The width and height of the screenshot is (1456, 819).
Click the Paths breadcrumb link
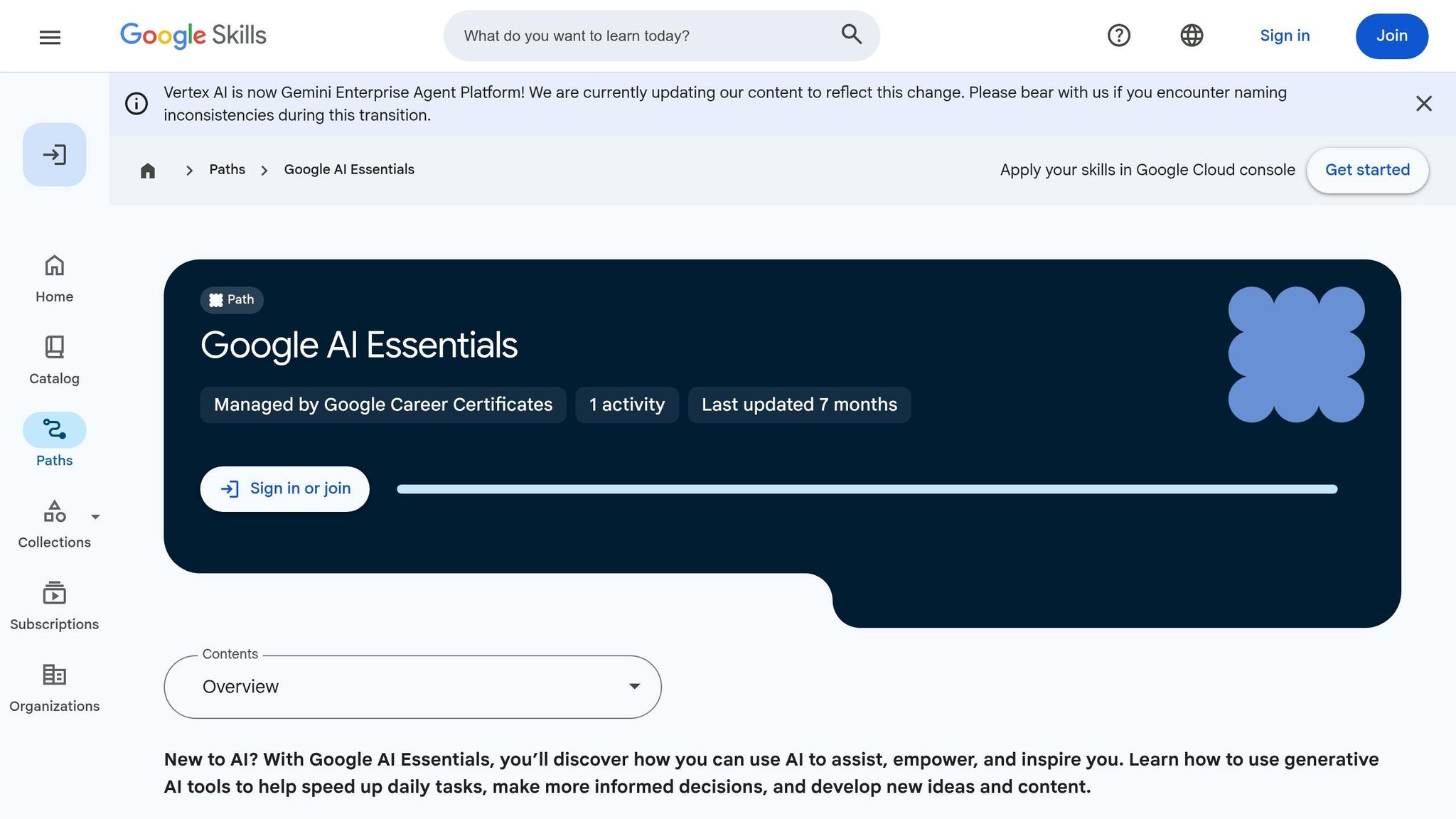point(227,170)
